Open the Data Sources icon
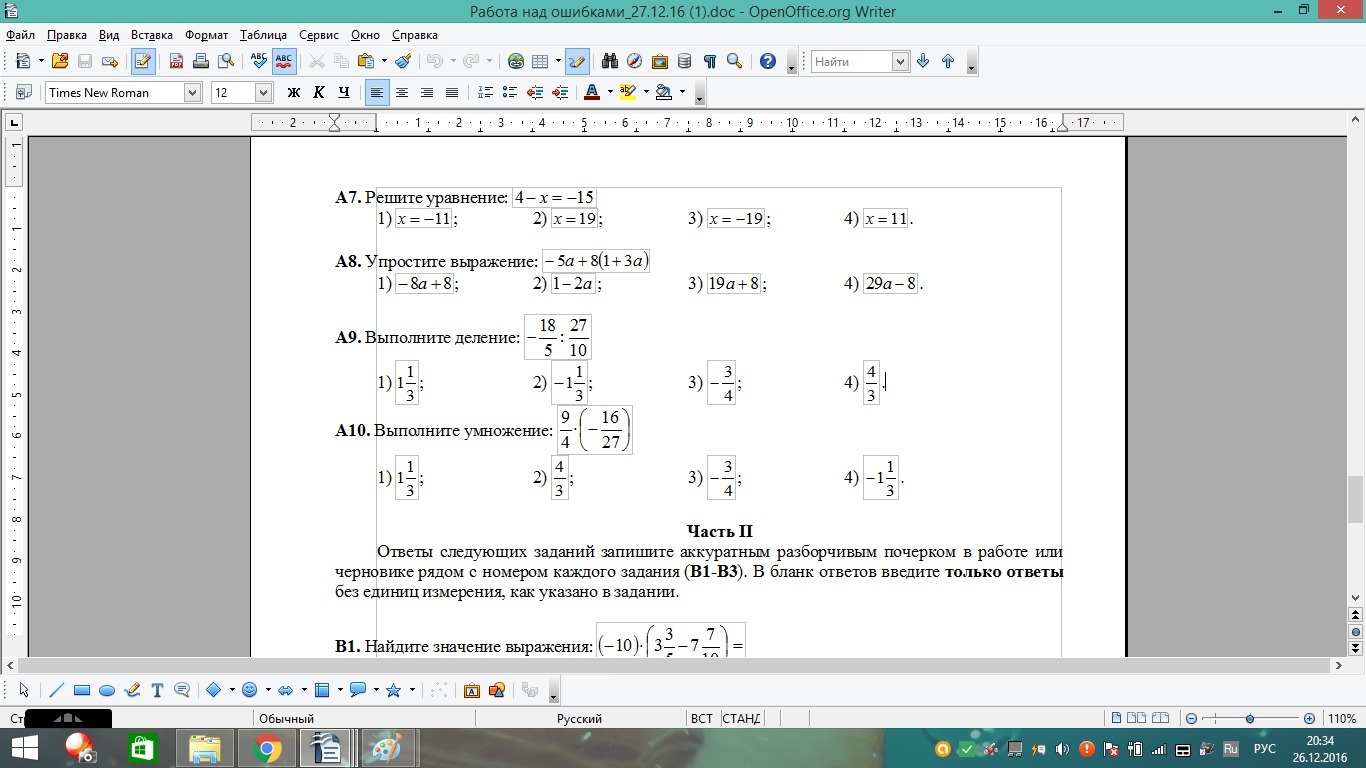This screenshot has height=768, width=1366. coord(685,61)
